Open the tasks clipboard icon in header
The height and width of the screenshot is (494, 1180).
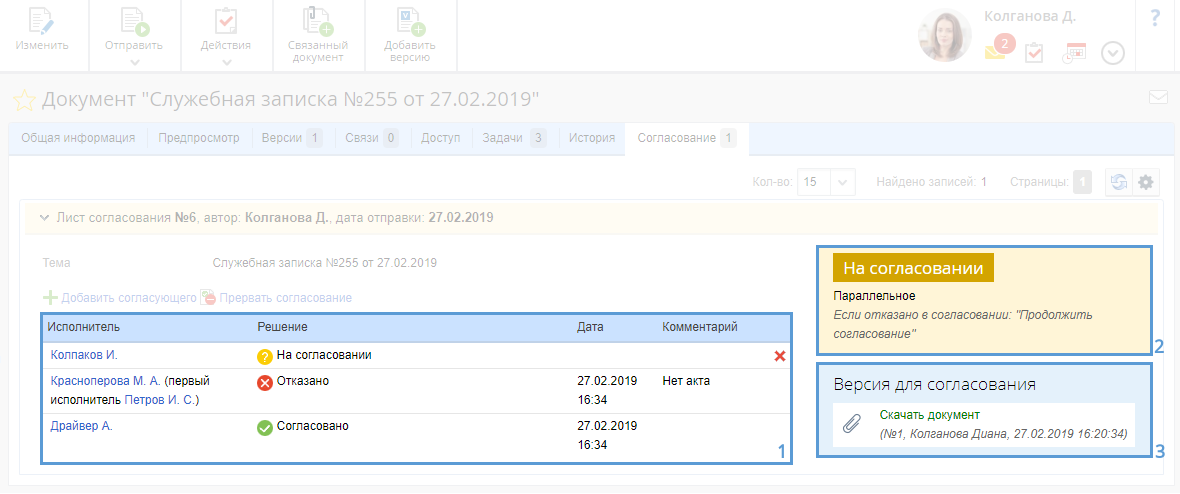click(1034, 53)
